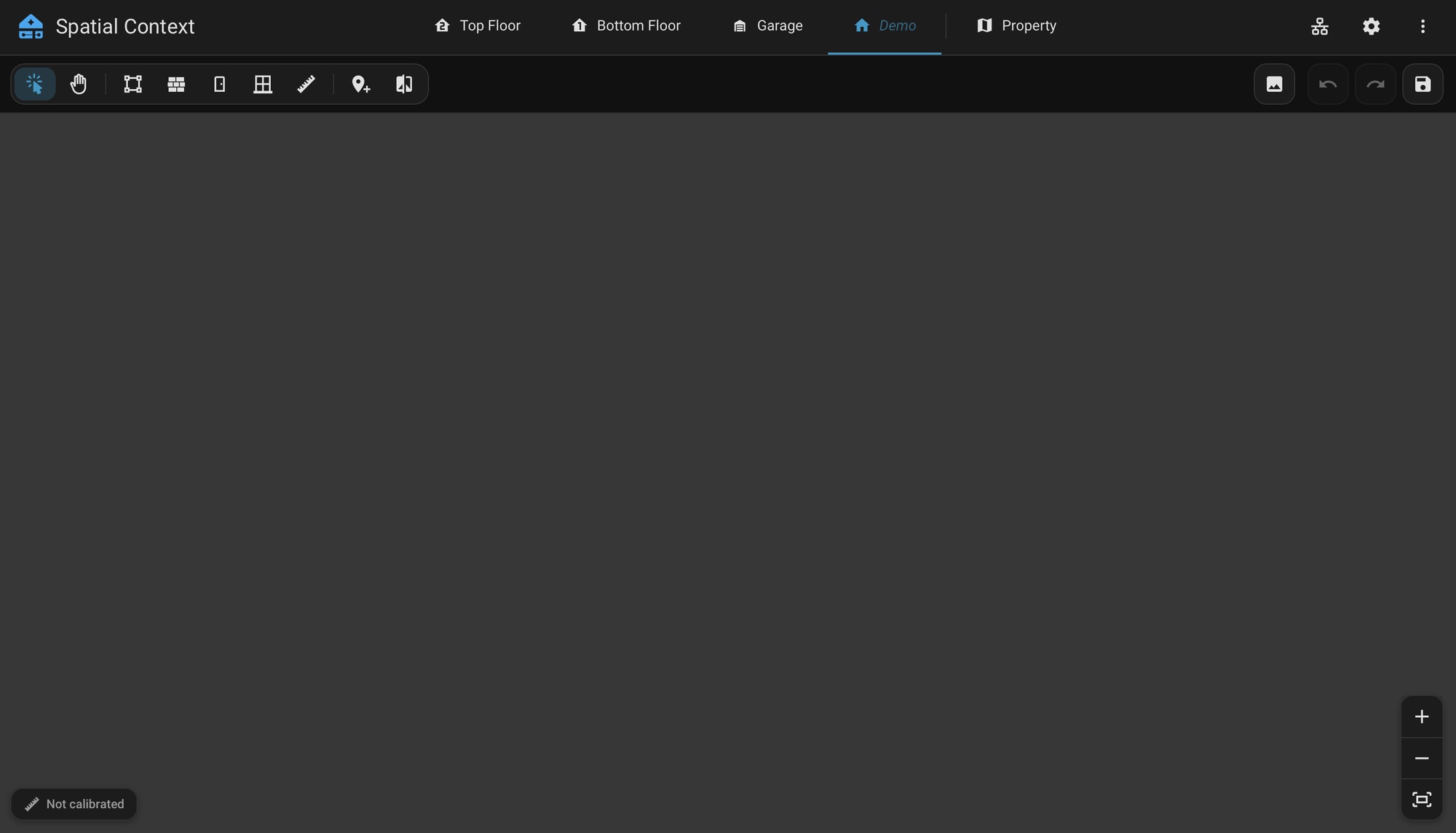
Task: Select the flip/mirror tool
Action: click(x=404, y=84)
